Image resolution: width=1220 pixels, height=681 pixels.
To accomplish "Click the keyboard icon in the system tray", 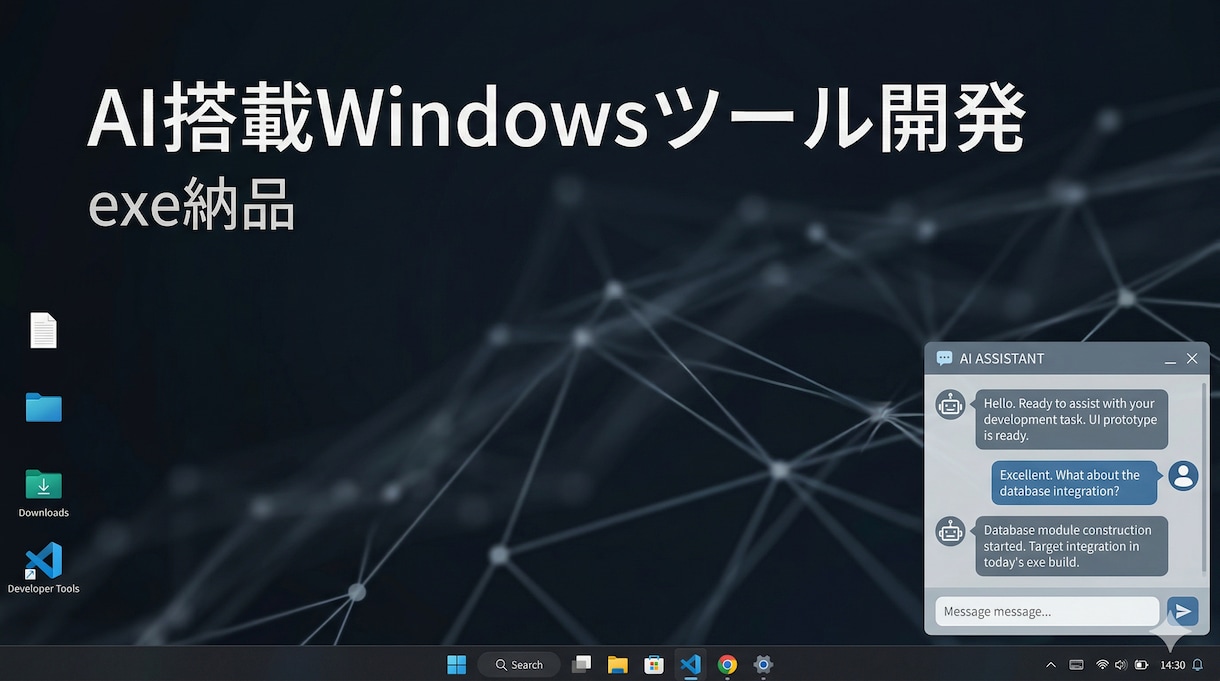I will (1077, 665).
